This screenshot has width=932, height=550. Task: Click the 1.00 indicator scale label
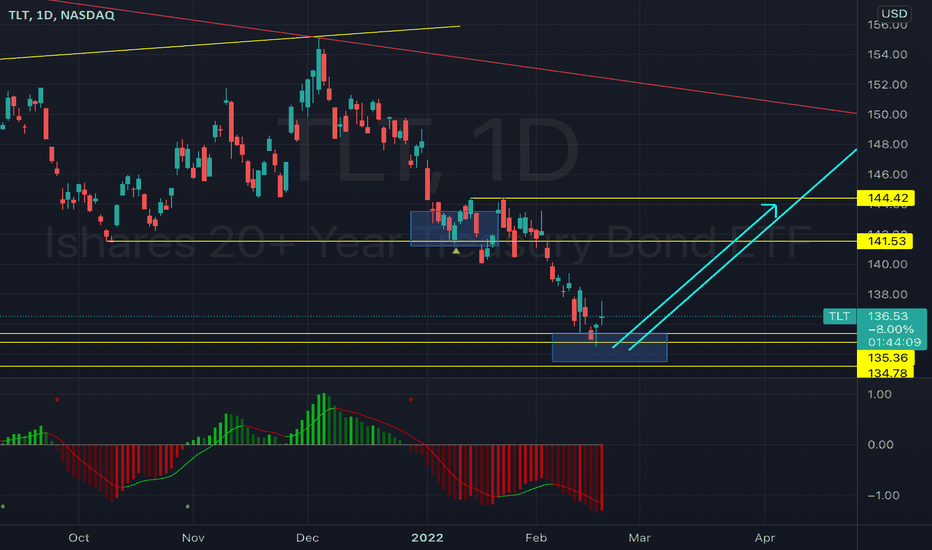click(x=880, y=394)
